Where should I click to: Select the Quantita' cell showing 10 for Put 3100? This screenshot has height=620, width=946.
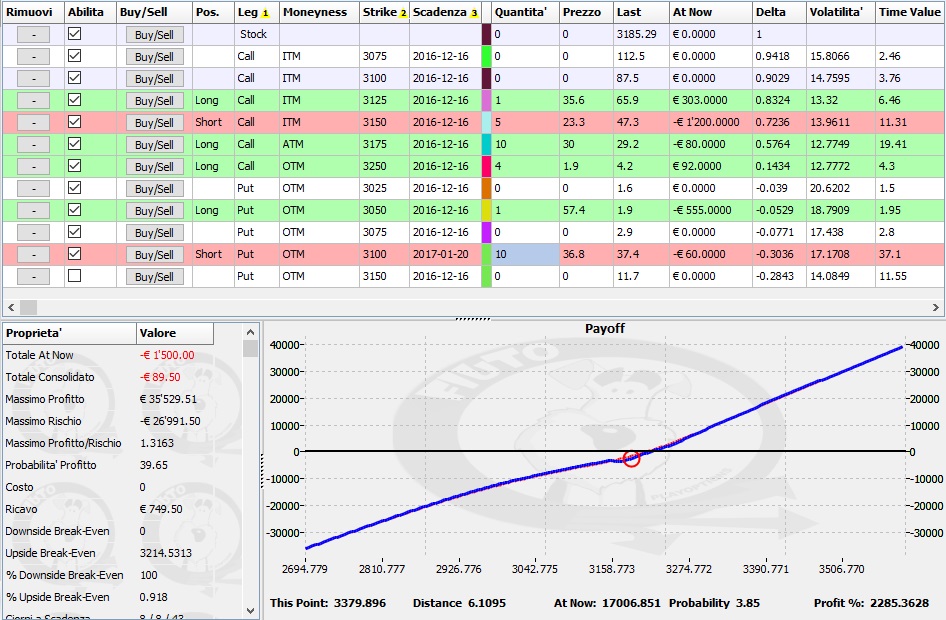(525, 255)
